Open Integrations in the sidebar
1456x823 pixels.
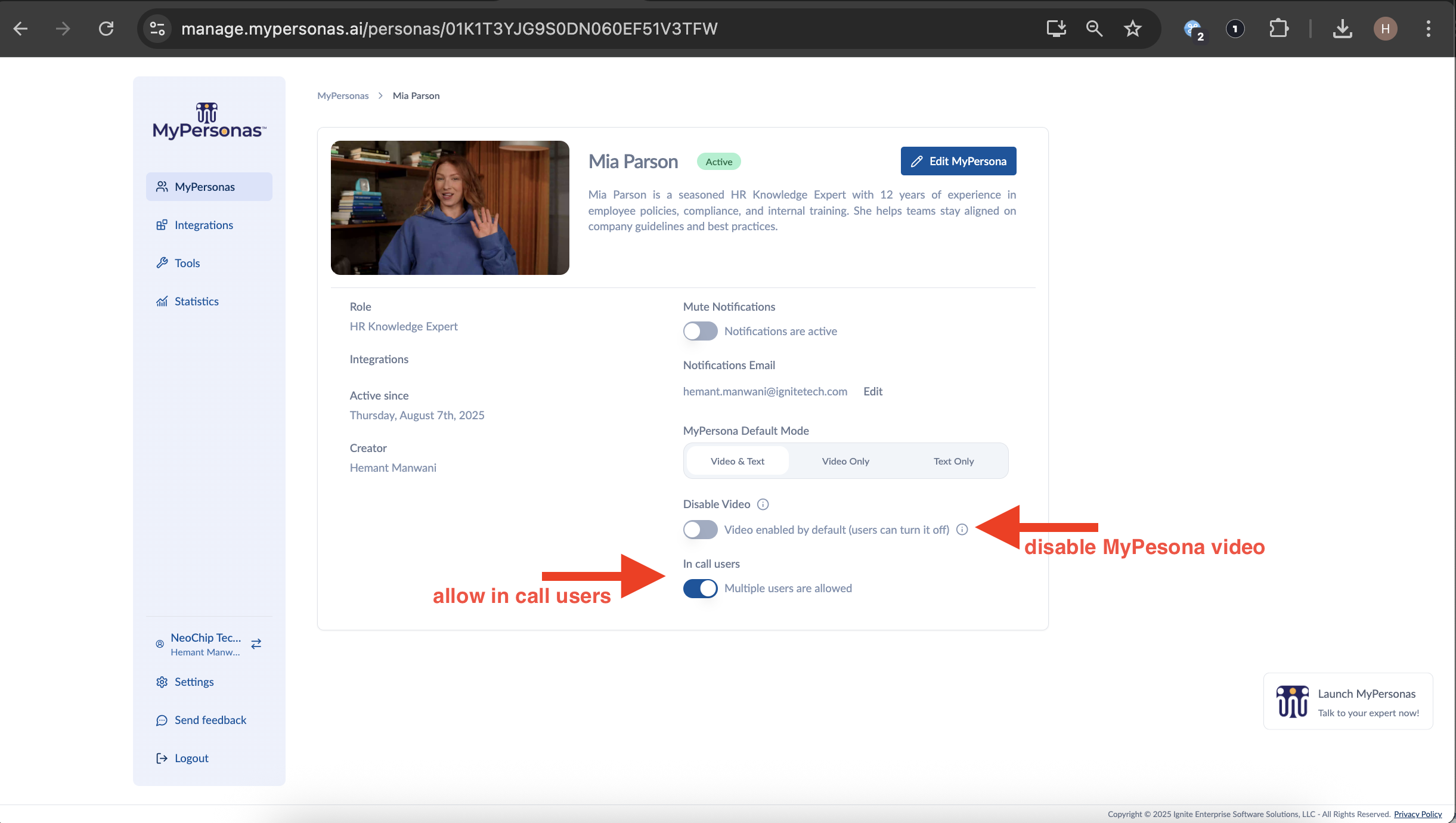pos(209,225)
